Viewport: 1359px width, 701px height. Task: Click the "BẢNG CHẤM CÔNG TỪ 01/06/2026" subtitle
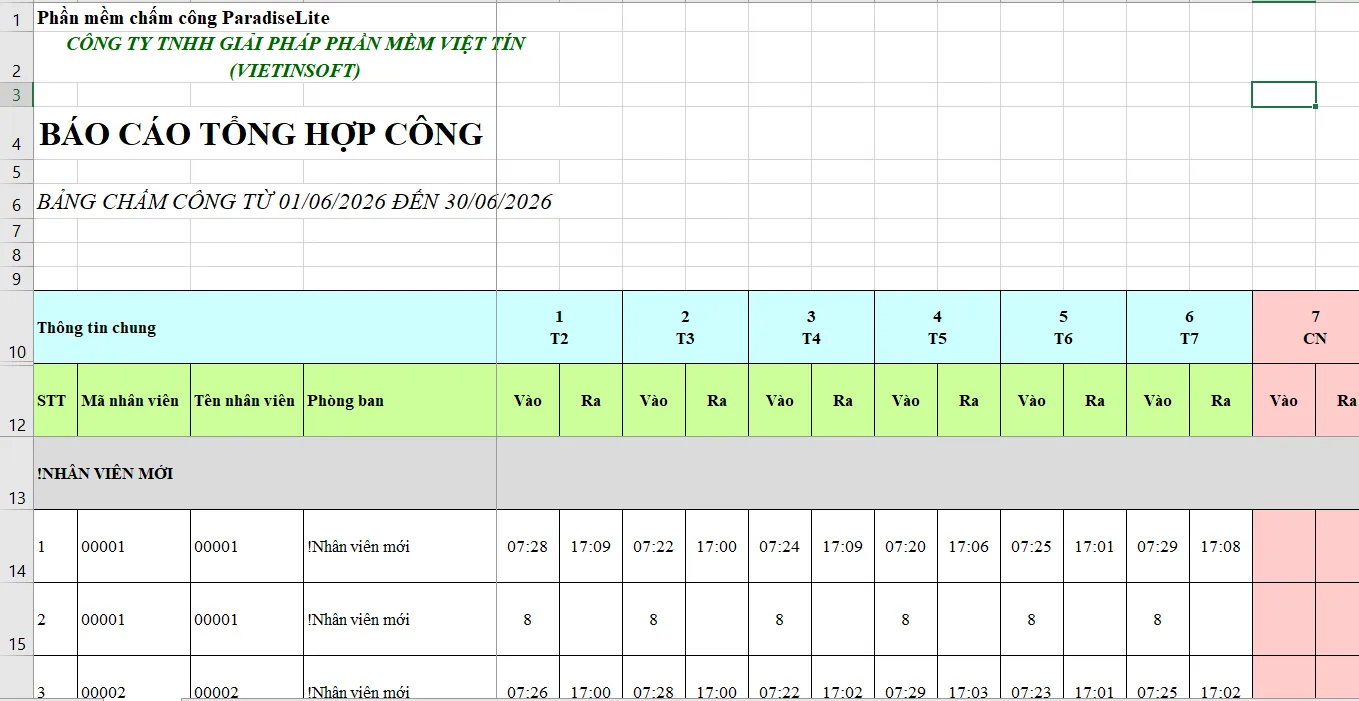pyautogui.click(x=294, y=202)
